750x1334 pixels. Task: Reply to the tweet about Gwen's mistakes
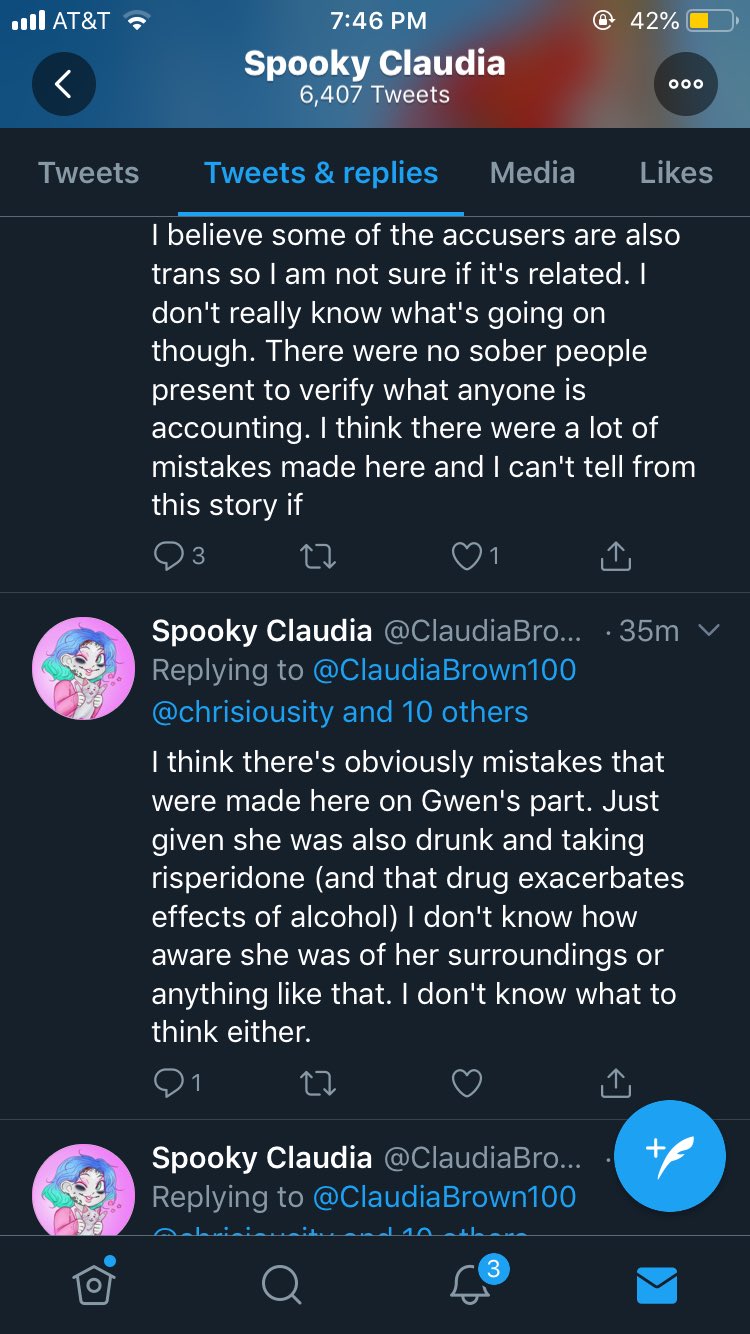point(170,1082)
